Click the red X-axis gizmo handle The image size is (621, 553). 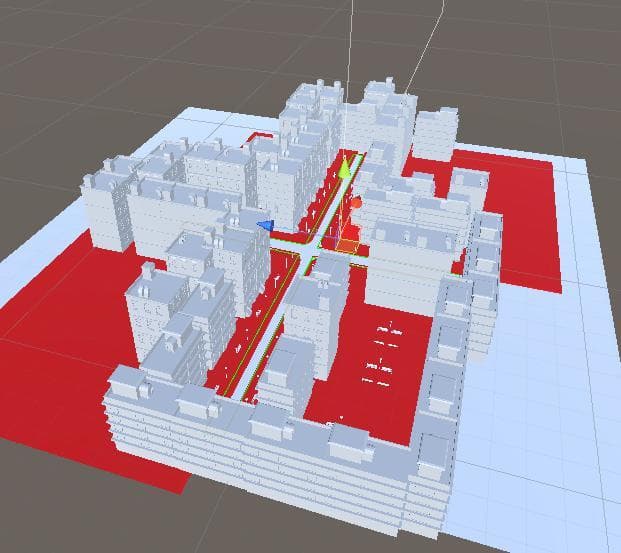[356, 204]
